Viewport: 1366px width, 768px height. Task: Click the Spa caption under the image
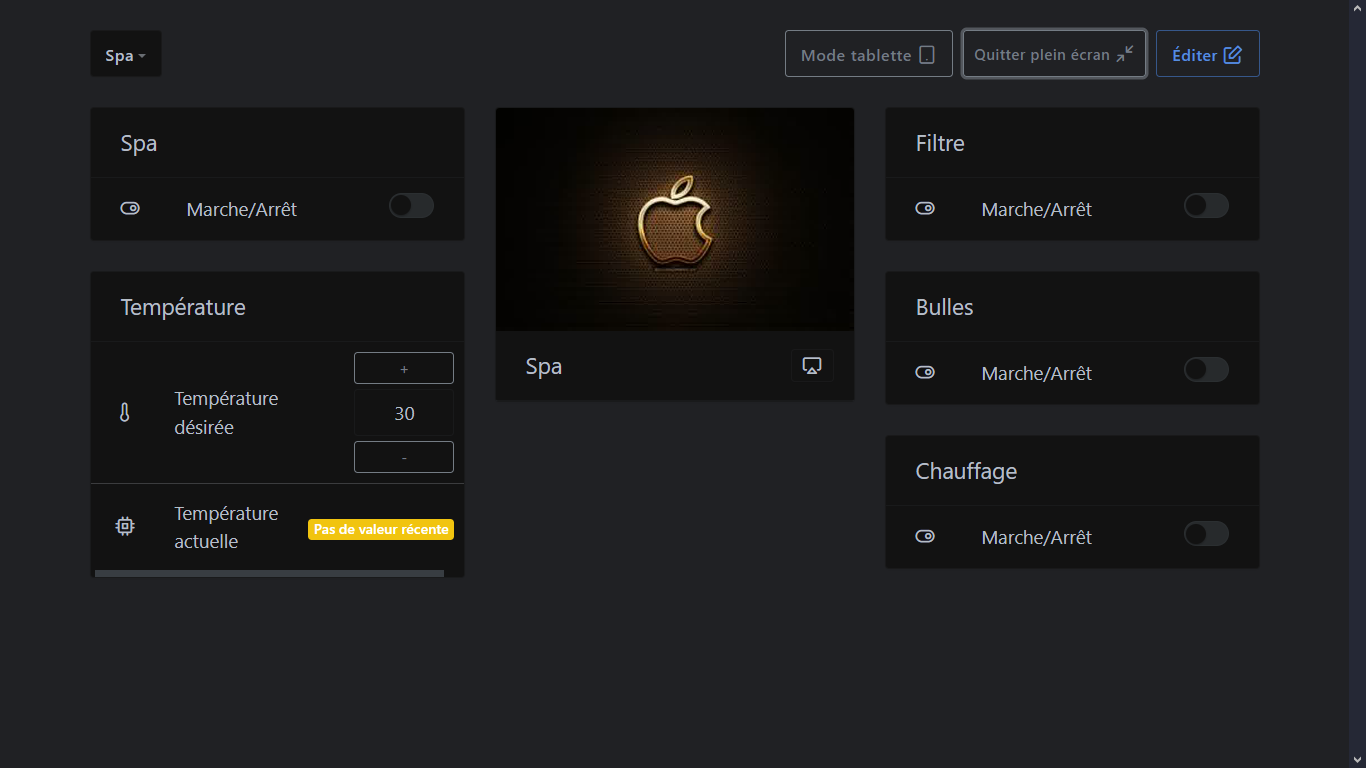coord(544,367)
